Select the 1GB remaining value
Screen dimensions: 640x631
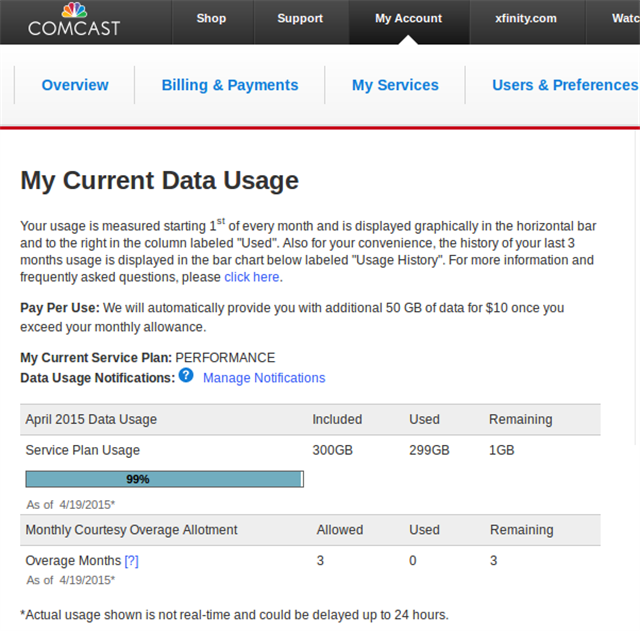502,450
